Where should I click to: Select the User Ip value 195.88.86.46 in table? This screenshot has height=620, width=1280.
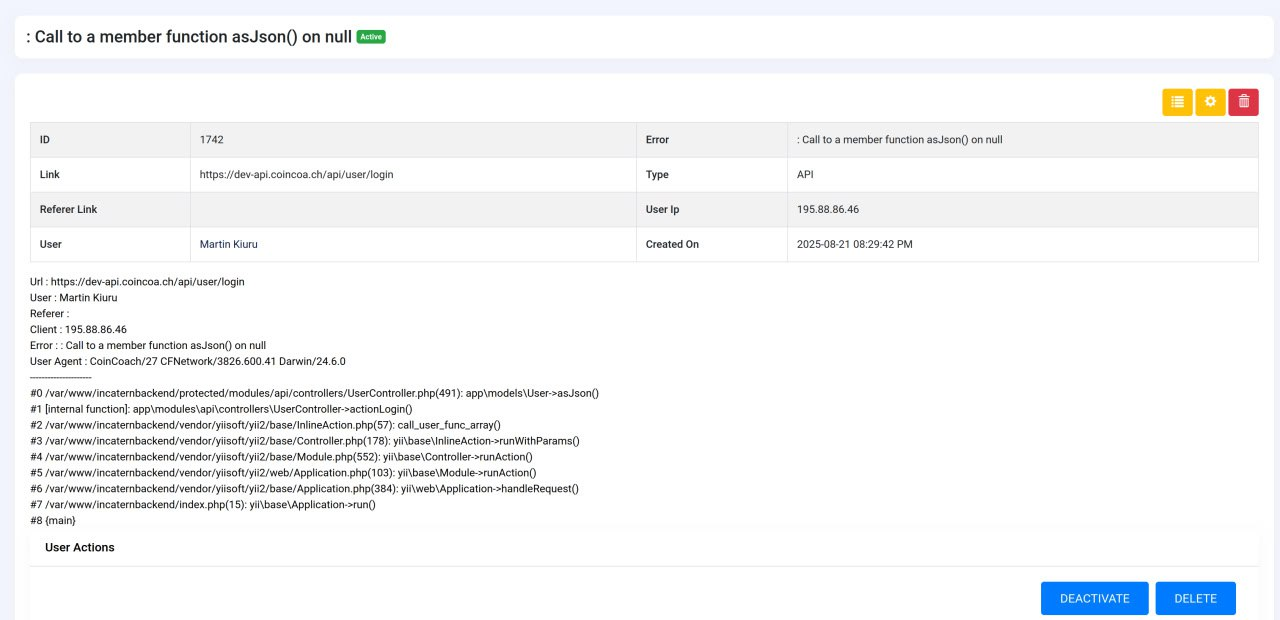828,210
